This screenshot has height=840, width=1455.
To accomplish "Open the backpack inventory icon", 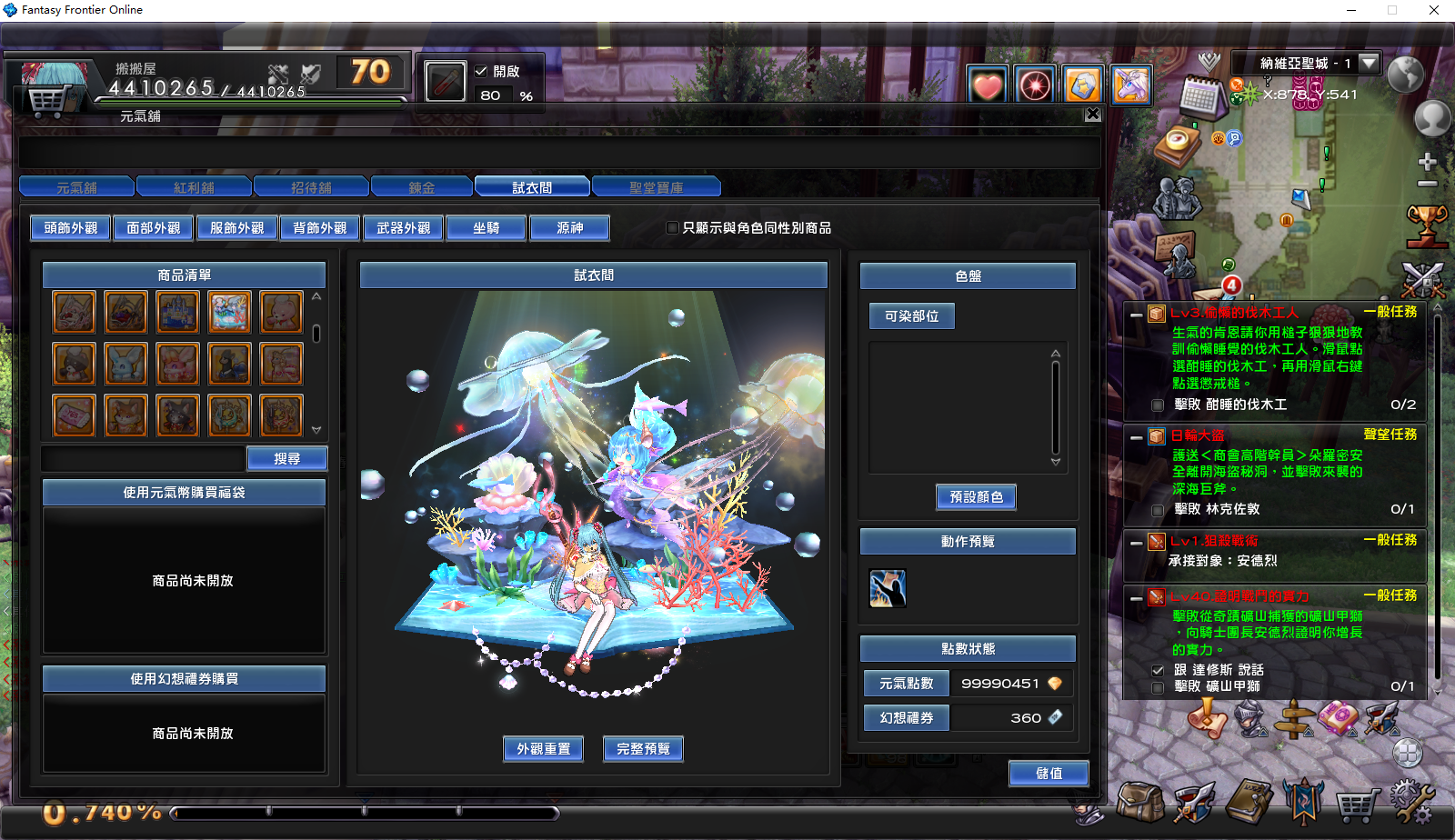I will pos(1139,802).
